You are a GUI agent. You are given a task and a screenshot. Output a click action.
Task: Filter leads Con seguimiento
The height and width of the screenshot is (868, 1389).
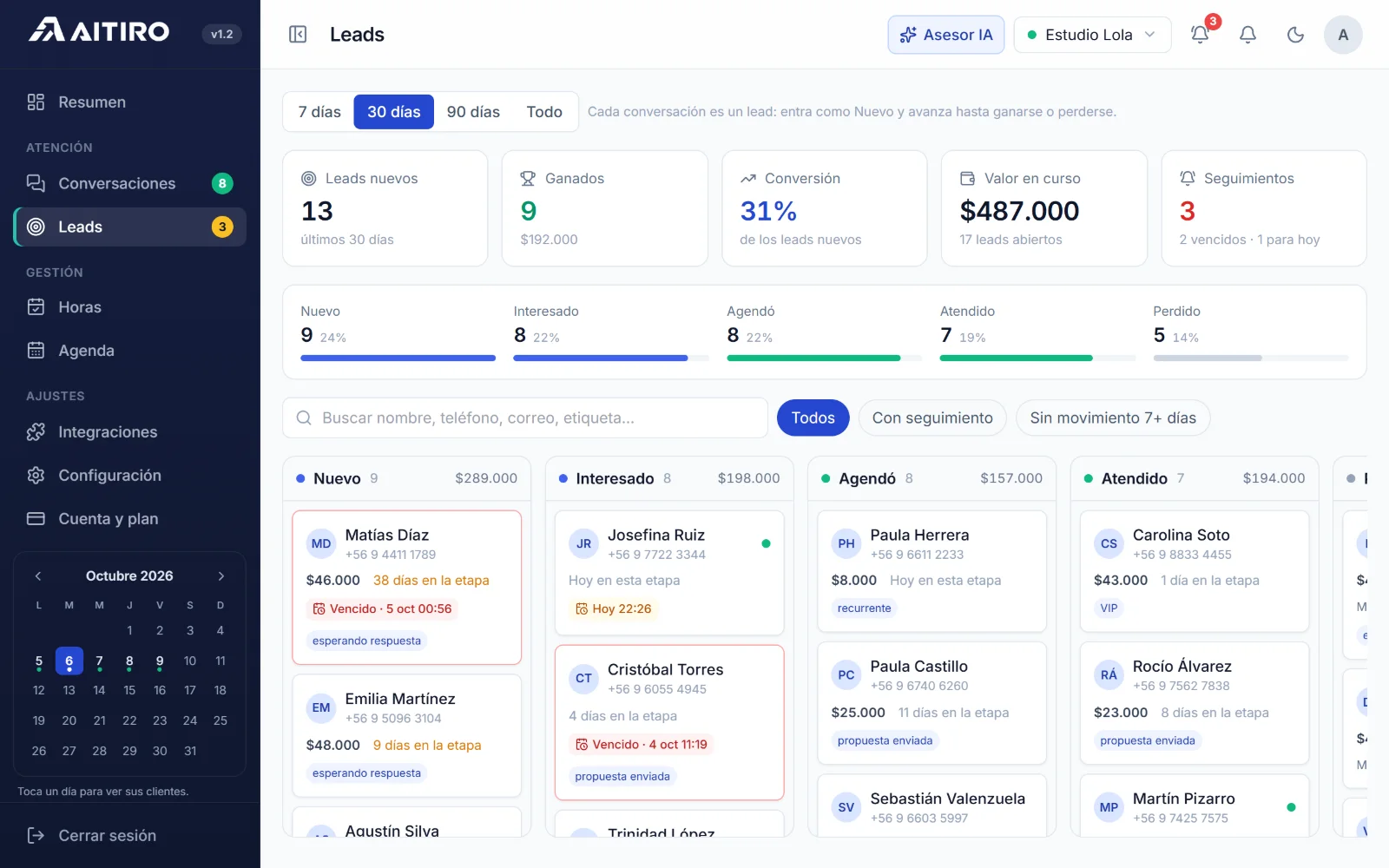pyautogui.click(x=932, y=418)
